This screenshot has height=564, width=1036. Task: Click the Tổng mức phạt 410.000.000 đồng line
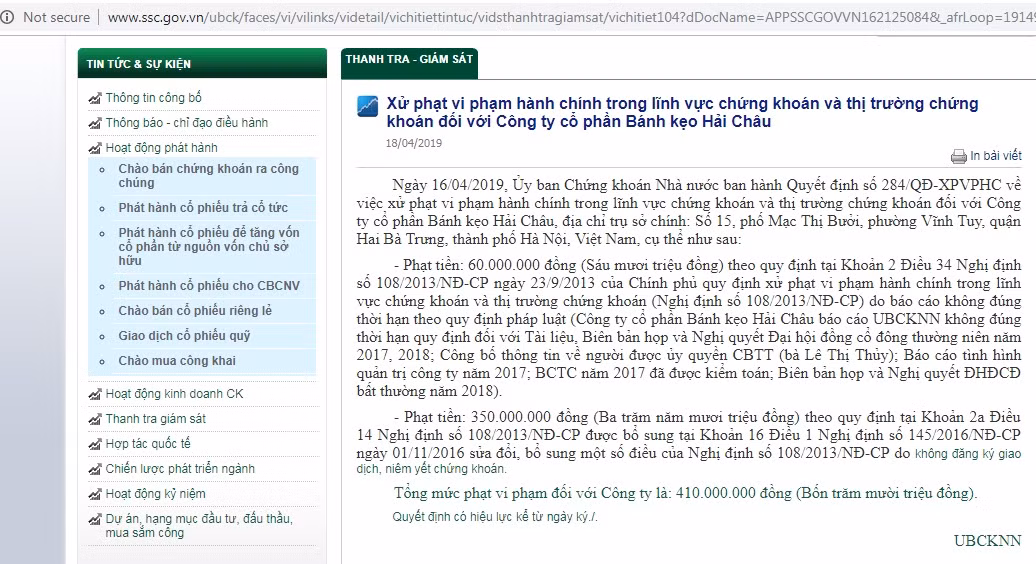(686, 493)
